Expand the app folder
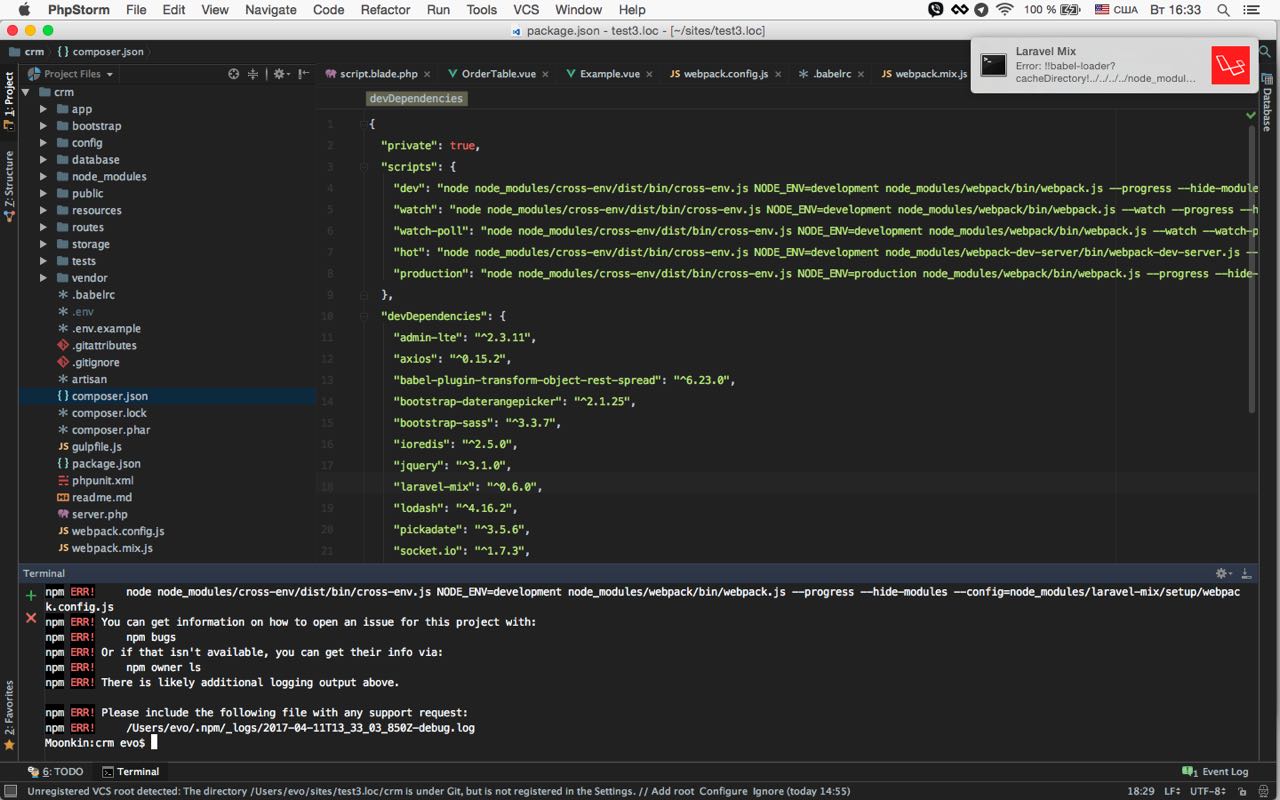1280x800 pixels. tap(43, 109)
